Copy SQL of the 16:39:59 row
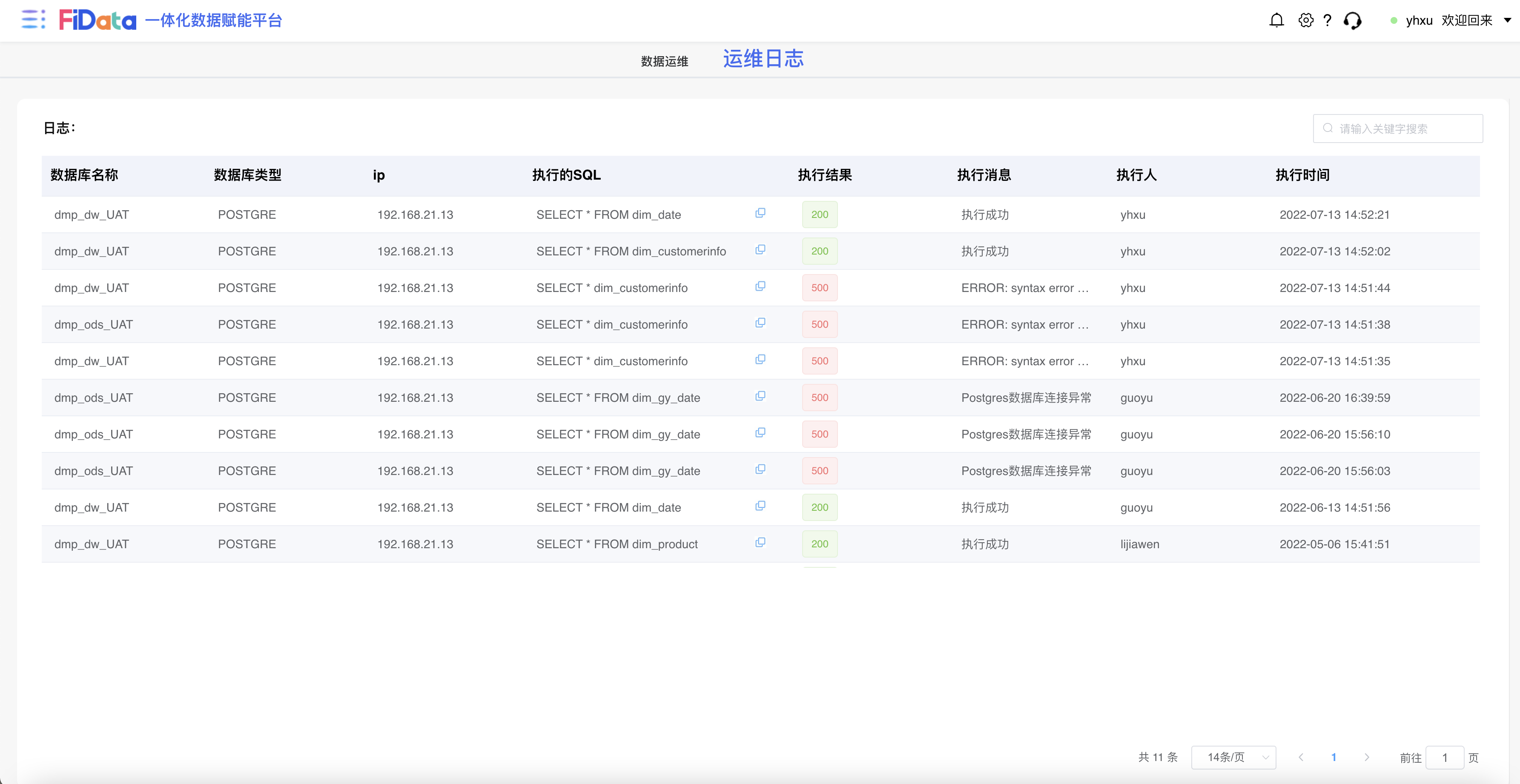This screenshot has height=784, width=1520. click(x=760, y=396)
